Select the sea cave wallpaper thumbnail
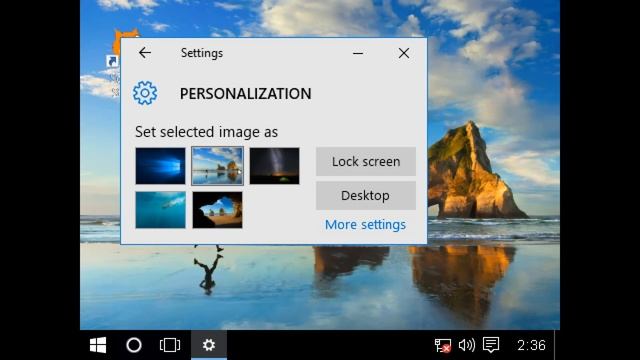Screen dimensions: 640x360 [x=217, y=210]
